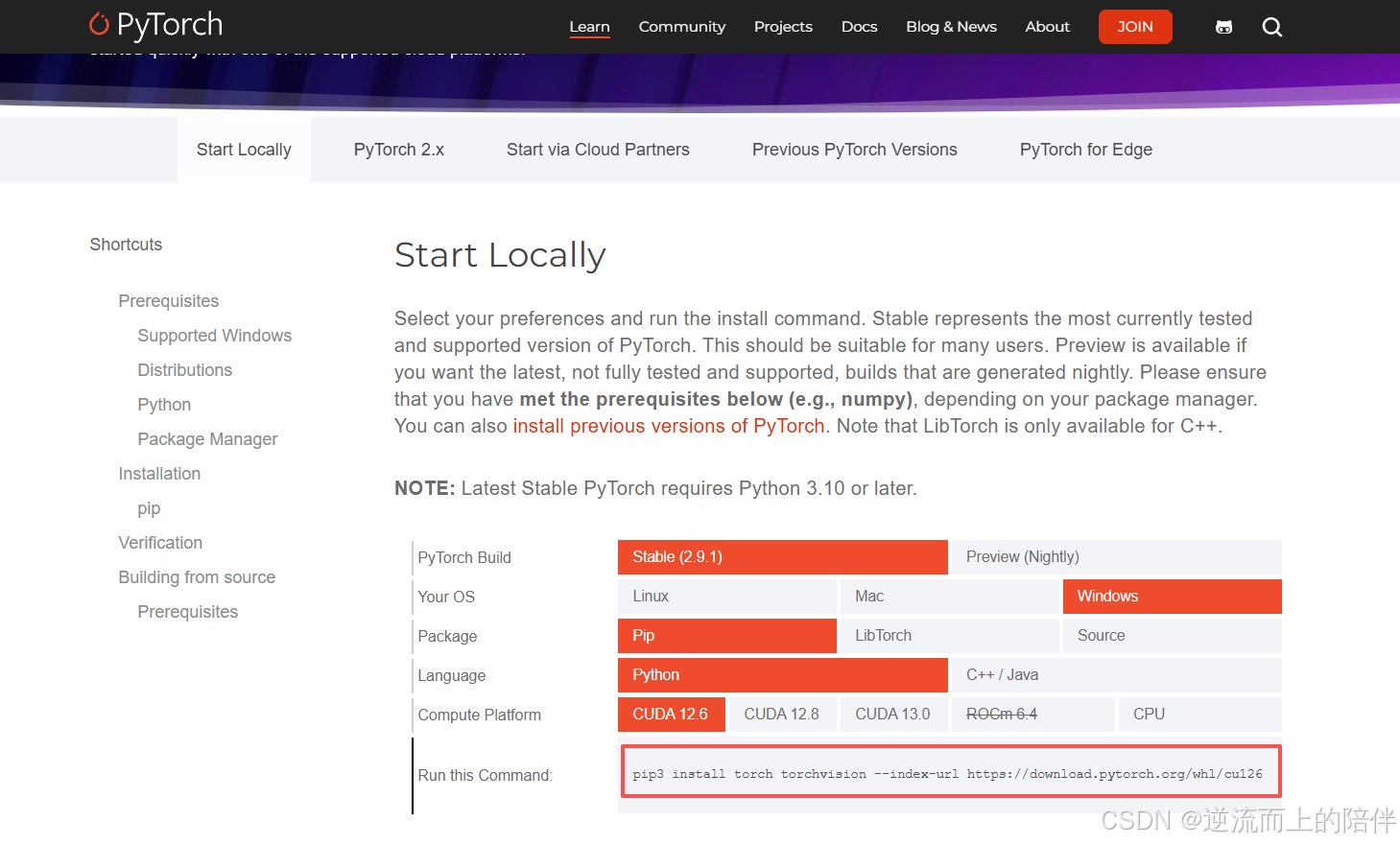Click the Shortcuts sidebar heading

pos(126,245)
